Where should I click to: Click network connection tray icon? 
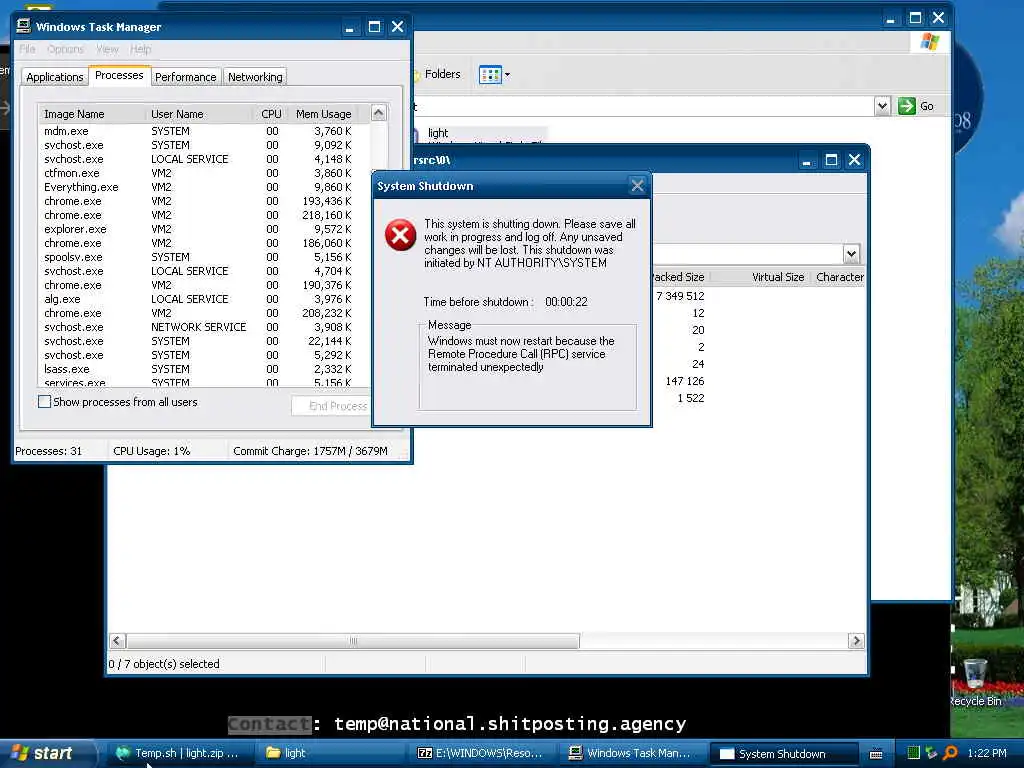click(x=931, y=753)
